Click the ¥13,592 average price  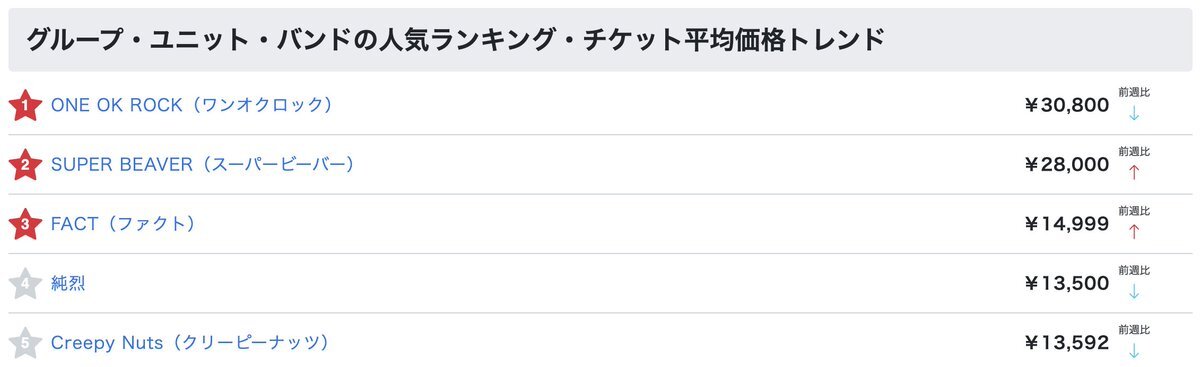(x=1067, y=343)
